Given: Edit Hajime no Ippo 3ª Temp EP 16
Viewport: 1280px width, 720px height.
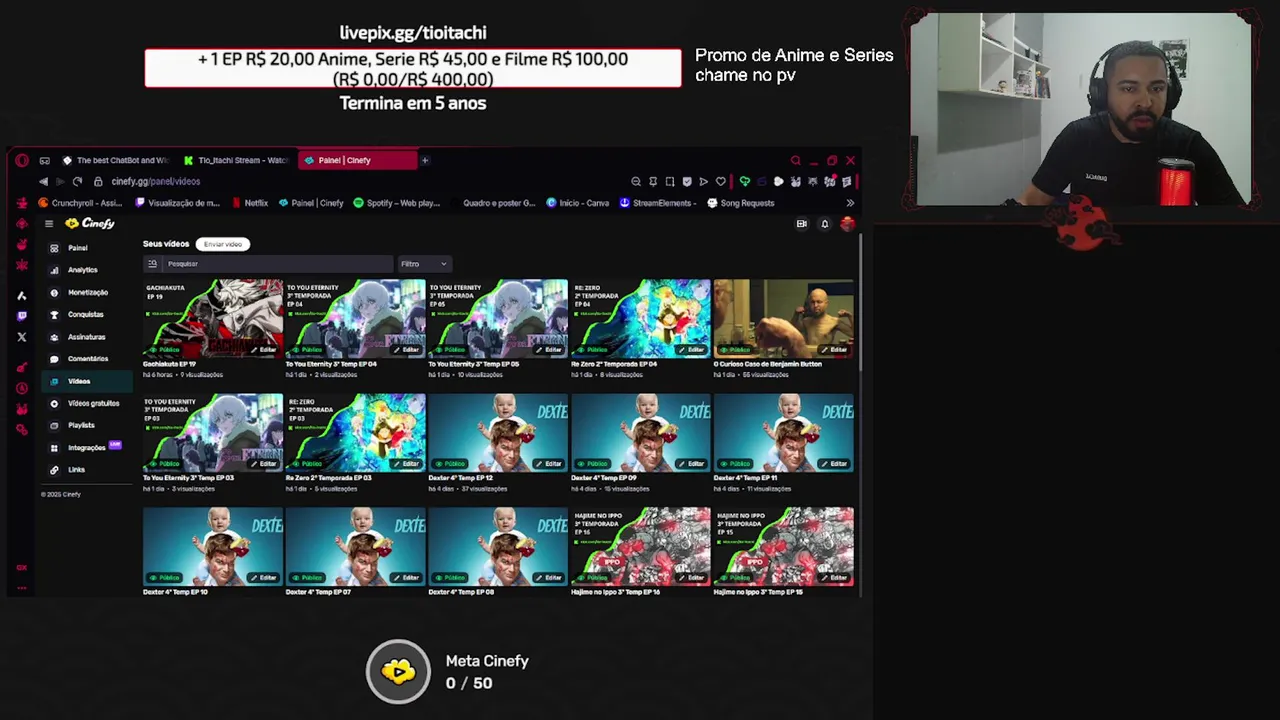Looking at the screenshot, I should tap(691, 578).
